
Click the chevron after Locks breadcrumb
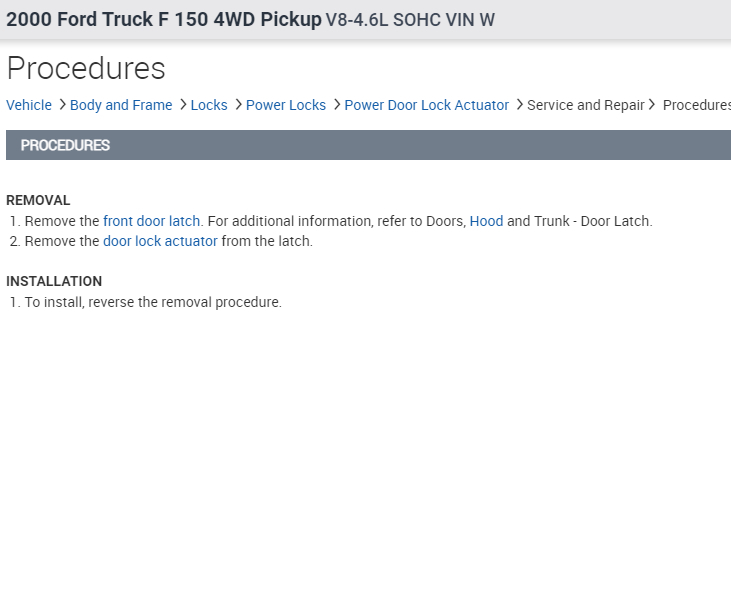238,104
